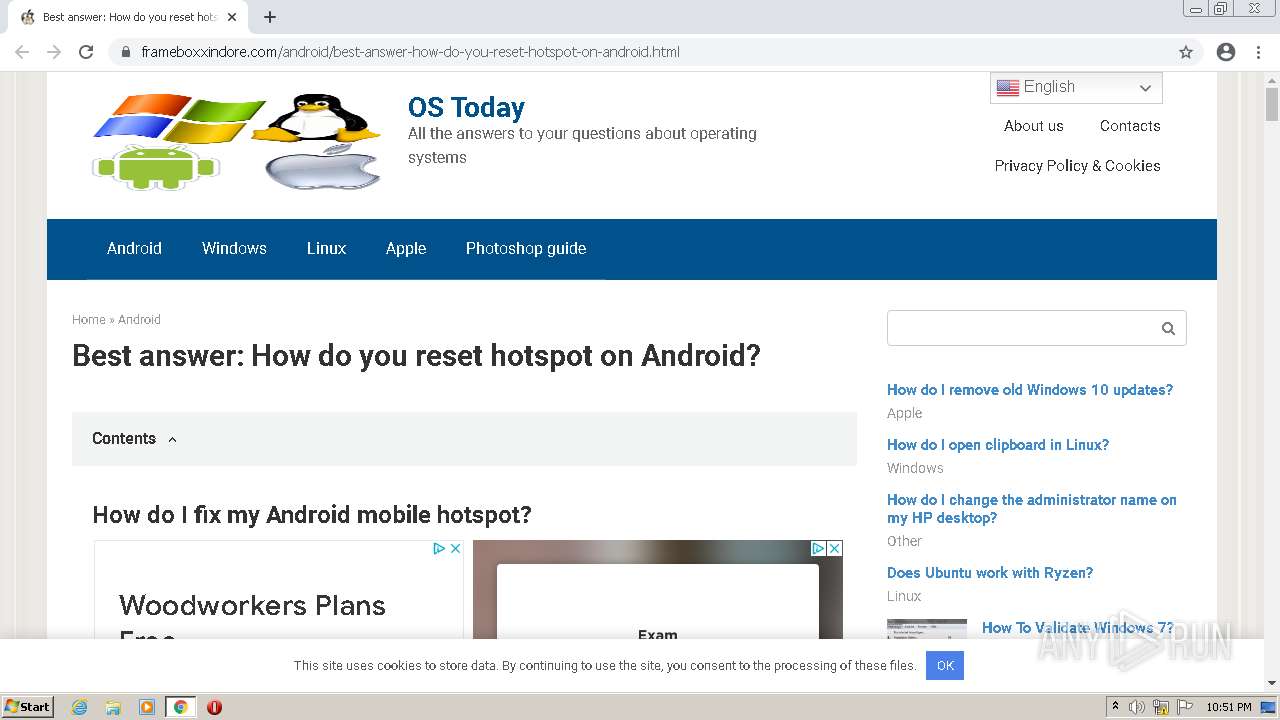This screenshot has width=1280, height=720.
Task: Click the OS Today site title
Action: pos(466,107)
